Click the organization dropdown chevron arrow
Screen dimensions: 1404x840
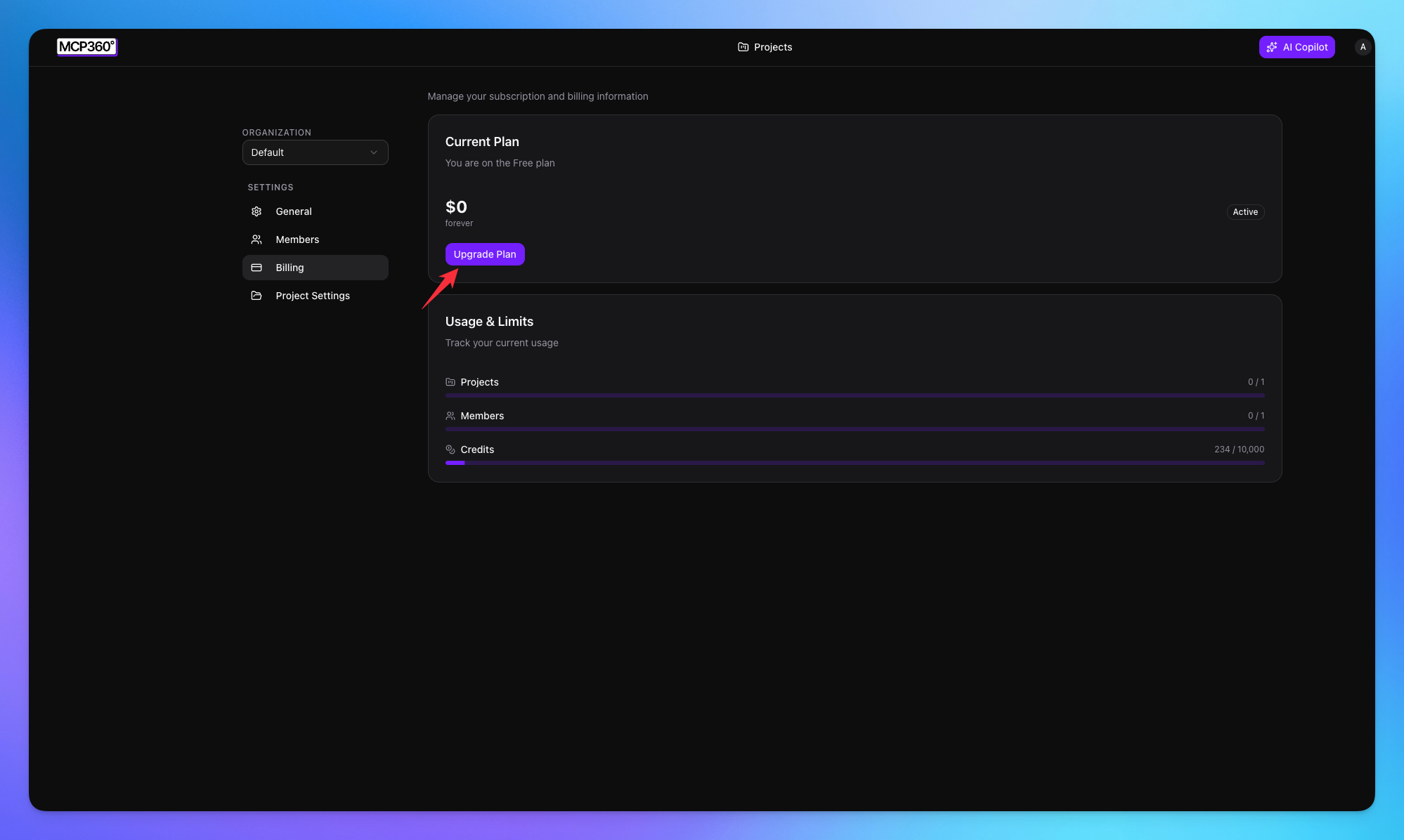coord(374,152)
